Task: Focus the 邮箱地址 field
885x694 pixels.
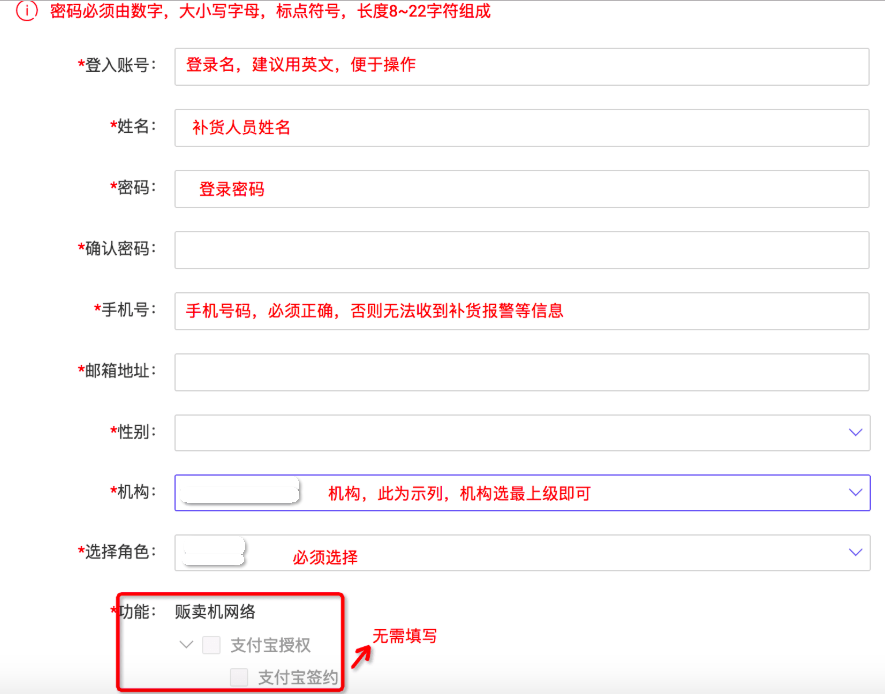Action: point(522,372)
